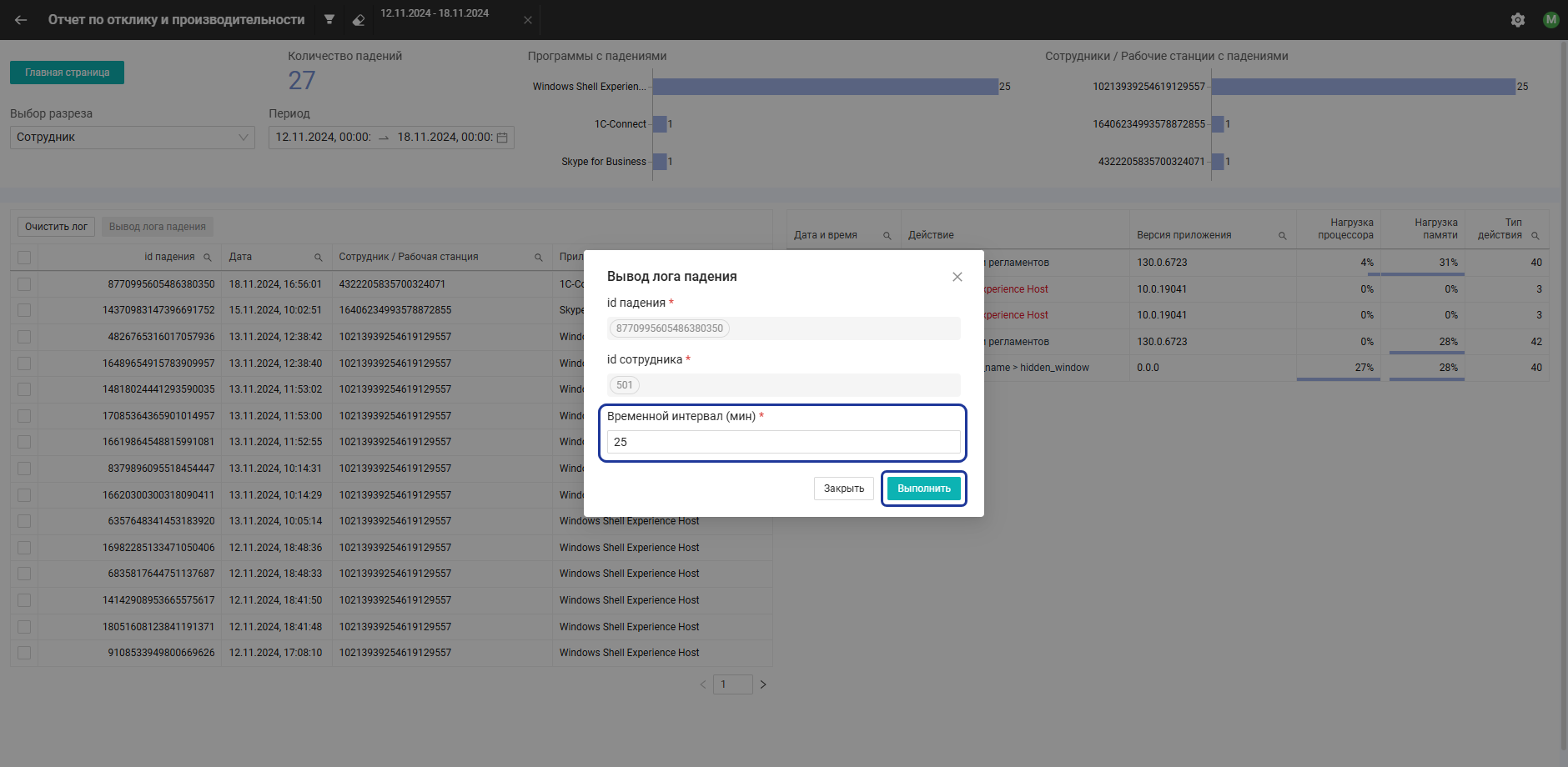Check row 17085364365901014957
The image size is (1568, 767).
click(24, 416)
